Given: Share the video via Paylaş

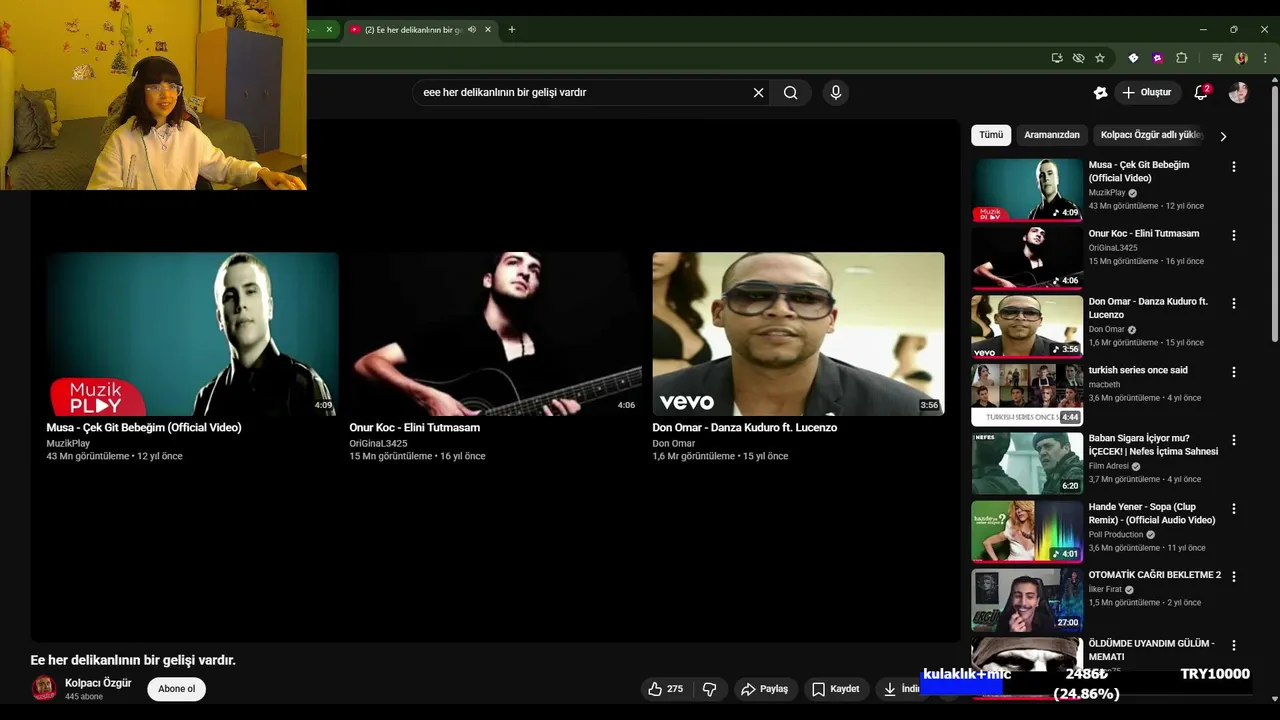Looking at the screenshot, I should point(765,689).
